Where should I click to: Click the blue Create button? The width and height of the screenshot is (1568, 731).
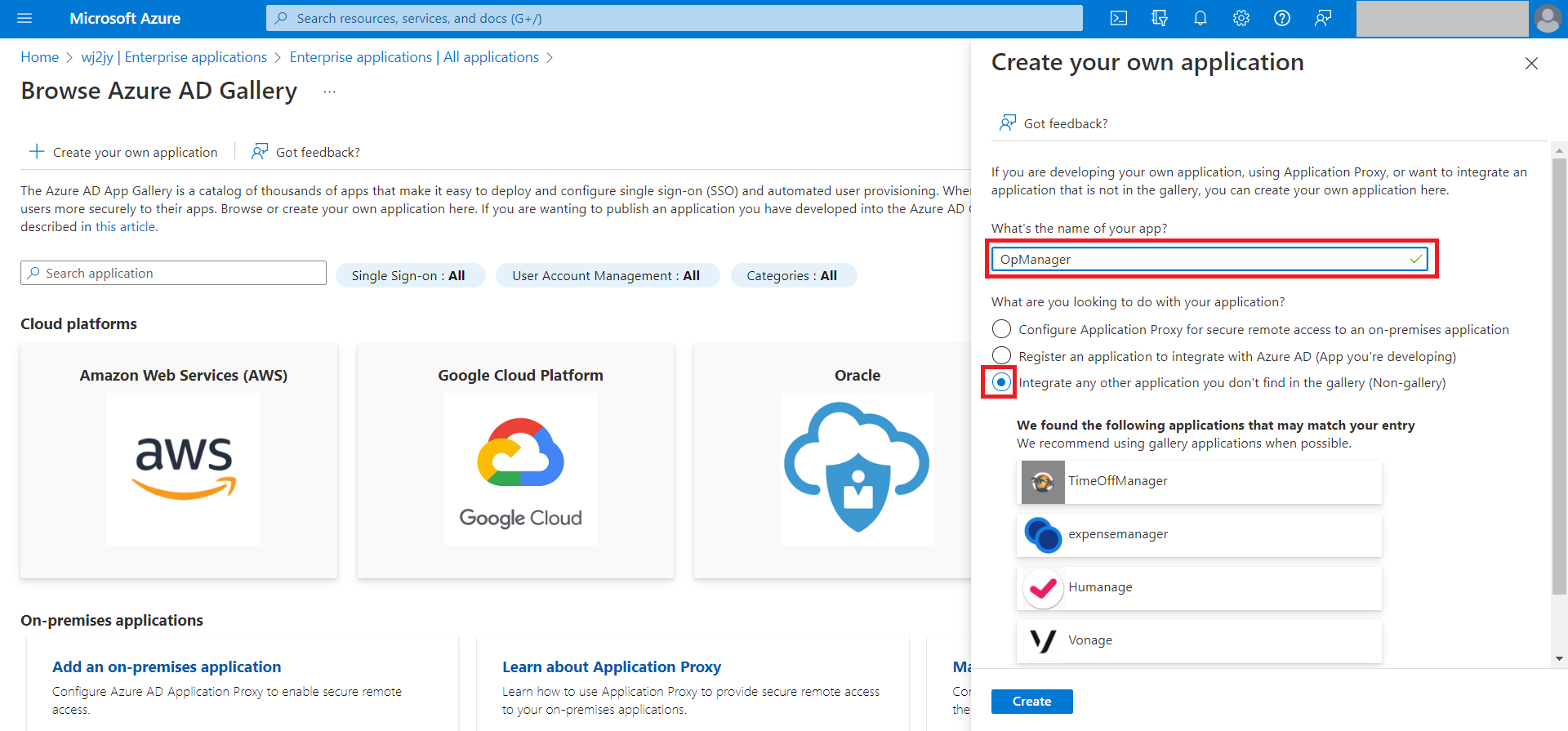click(1031, 701)
